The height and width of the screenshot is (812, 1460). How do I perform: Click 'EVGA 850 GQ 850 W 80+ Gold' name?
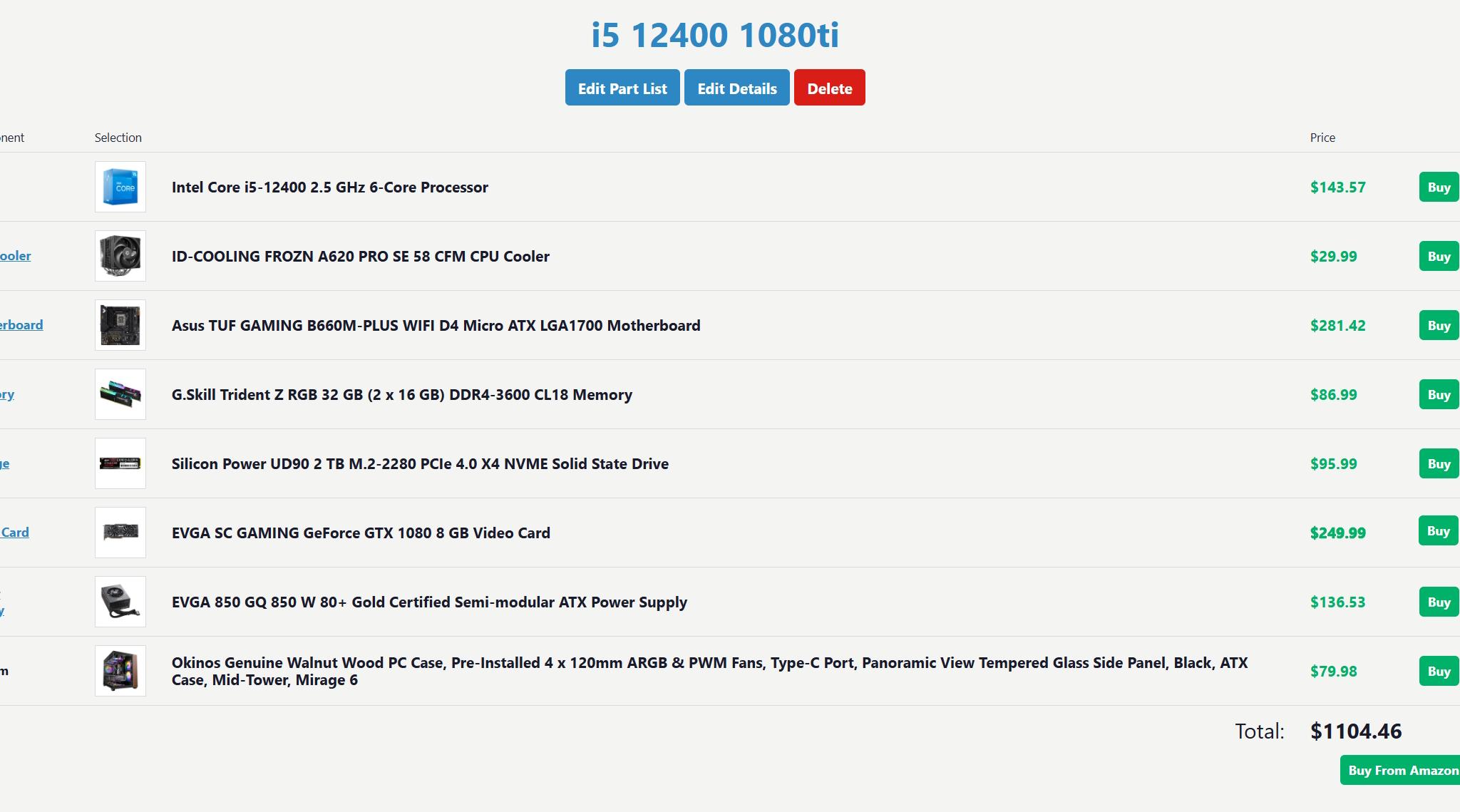click(278, 602)
